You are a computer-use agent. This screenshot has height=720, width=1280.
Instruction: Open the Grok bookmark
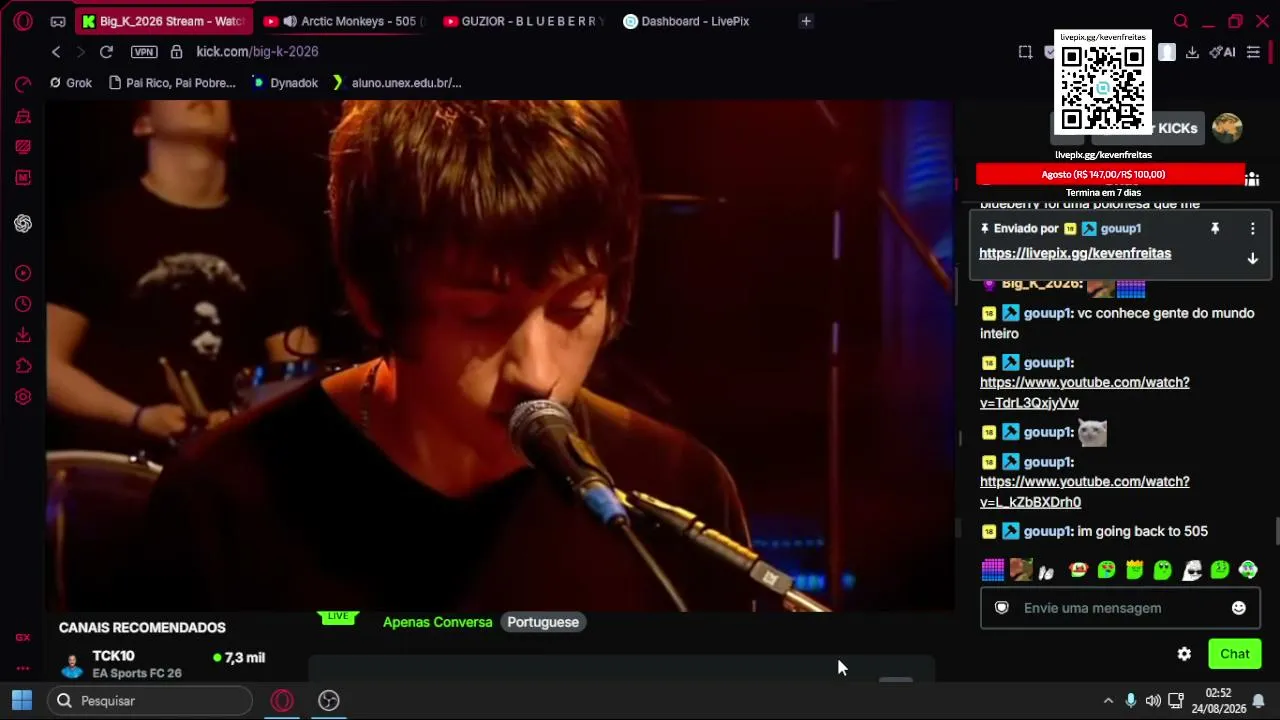(x=71, y=83)
